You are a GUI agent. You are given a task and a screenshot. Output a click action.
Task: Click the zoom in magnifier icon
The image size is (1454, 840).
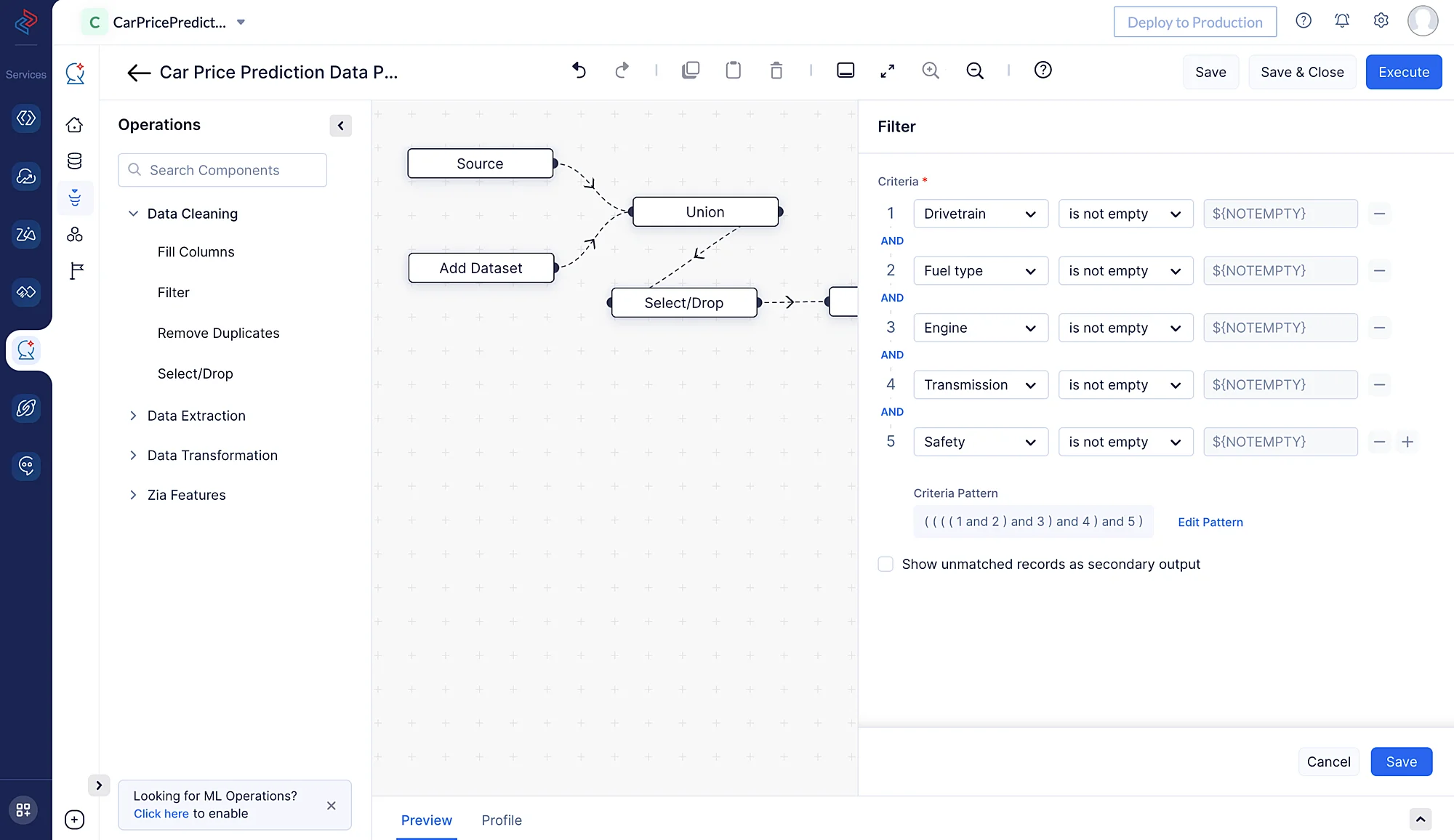coord(931,70)
